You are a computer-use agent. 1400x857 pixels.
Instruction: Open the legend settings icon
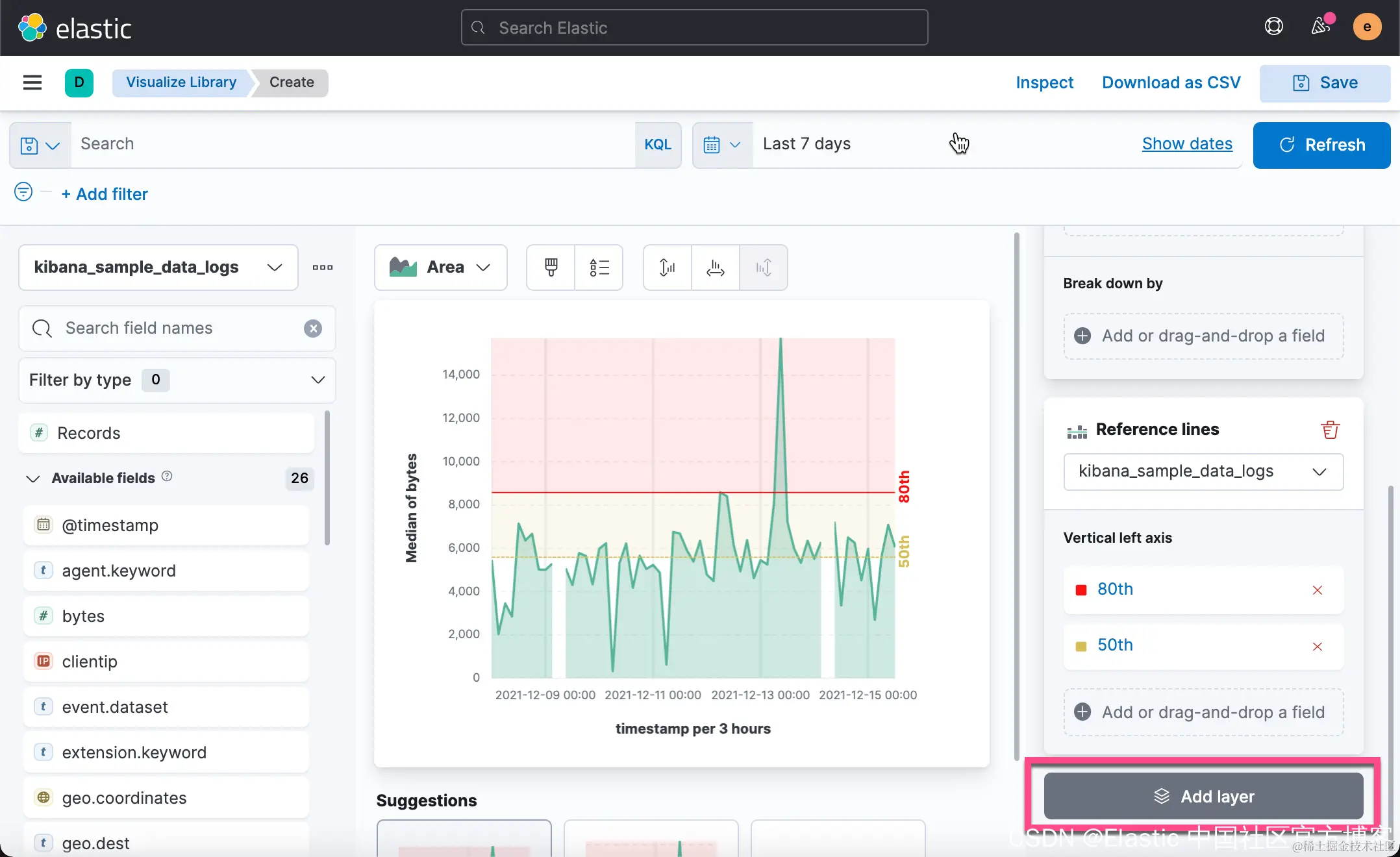pyautogui.click(x=599, y=267)
